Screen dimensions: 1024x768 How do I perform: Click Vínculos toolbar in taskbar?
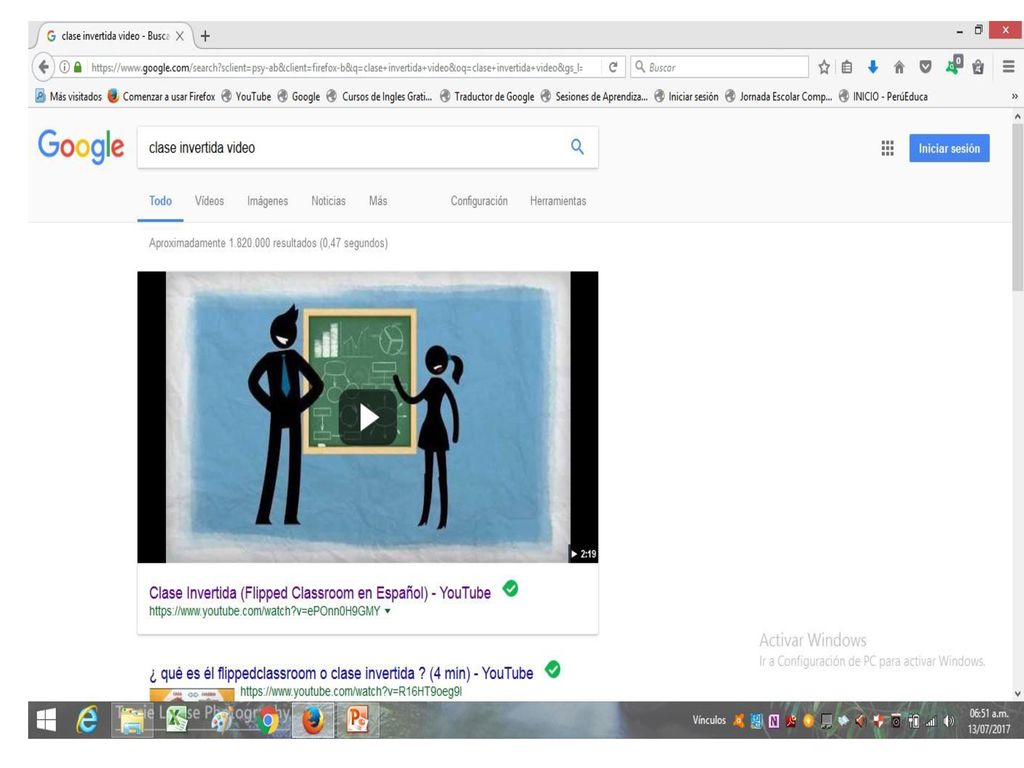pyautogui.click(x=709, y=720)
